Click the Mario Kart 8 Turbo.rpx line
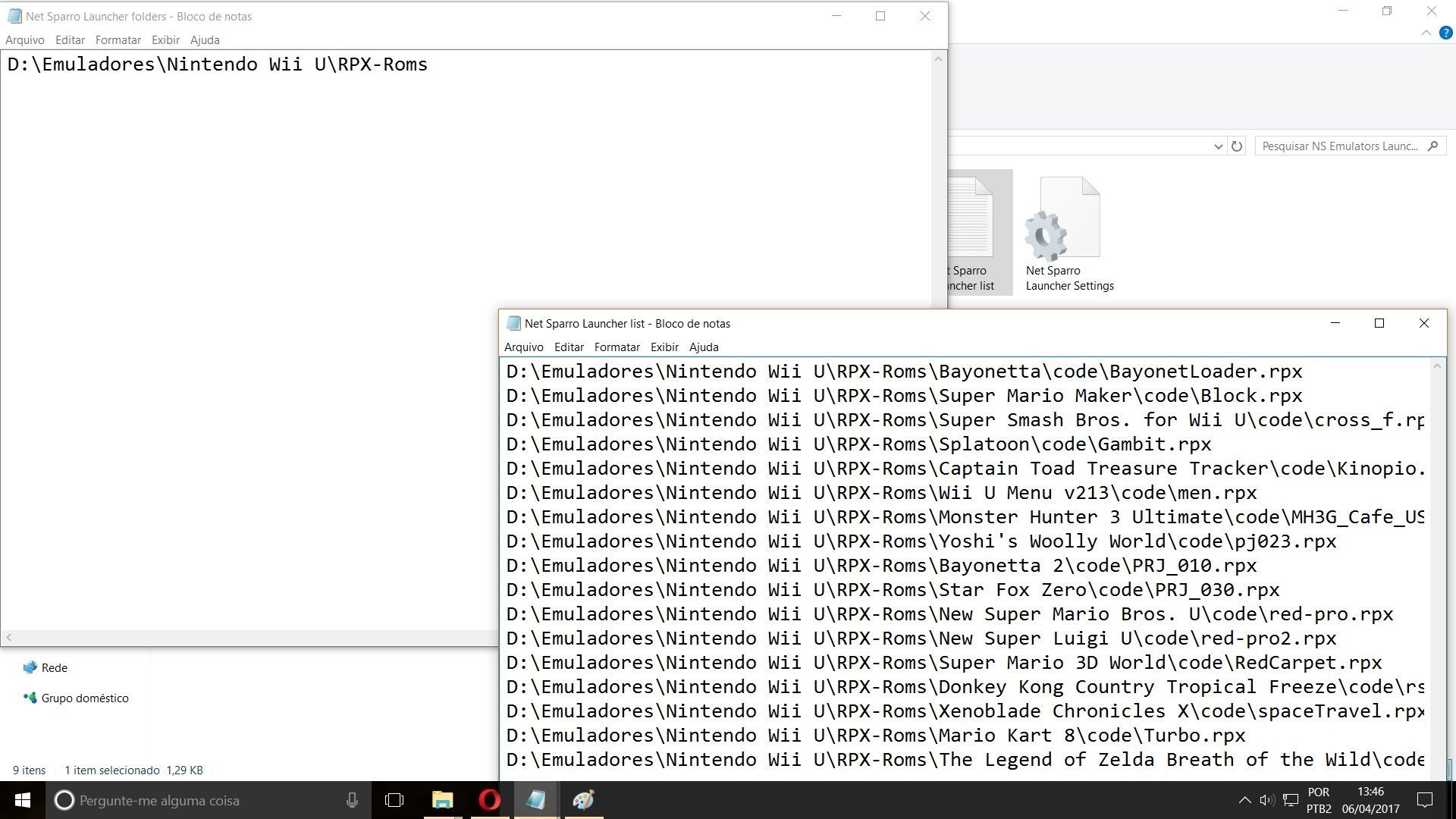This screenshot has height=819, width=1456. [876, 736]
